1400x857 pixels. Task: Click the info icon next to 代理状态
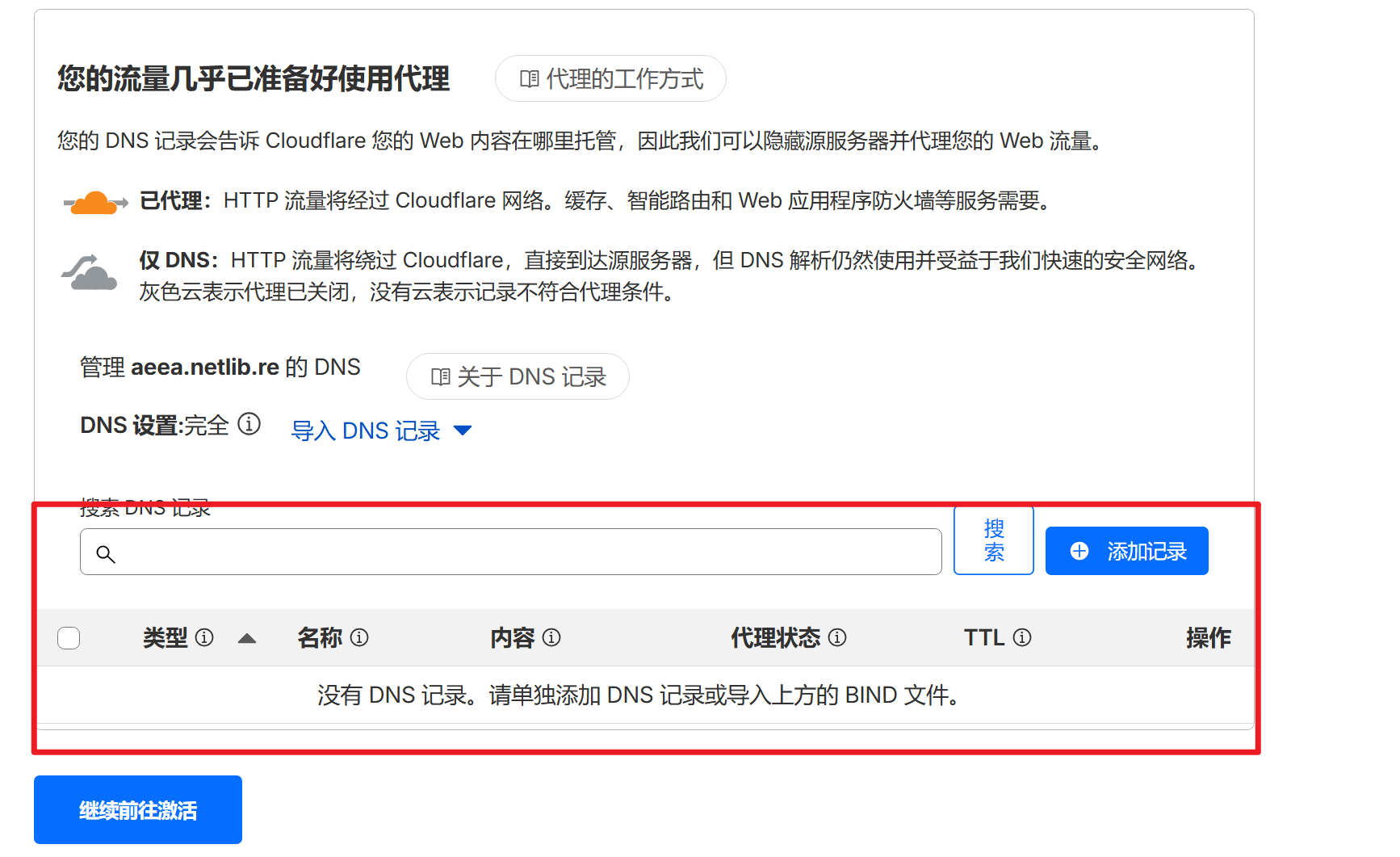coord(837,638)
